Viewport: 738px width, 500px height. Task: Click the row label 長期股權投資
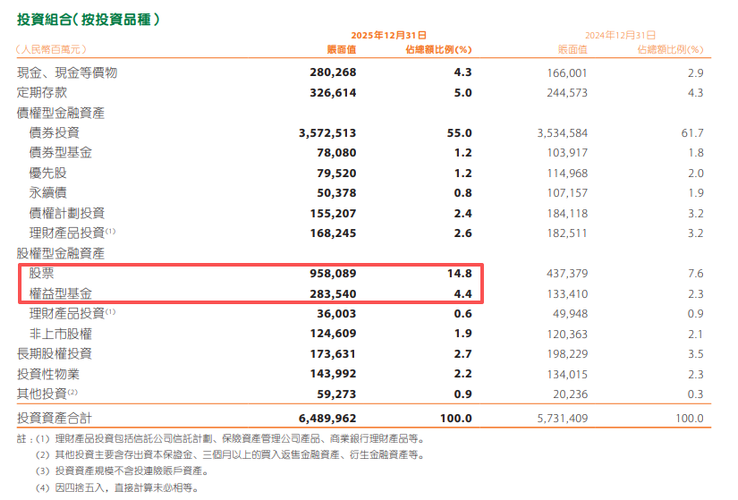[54, 354]
